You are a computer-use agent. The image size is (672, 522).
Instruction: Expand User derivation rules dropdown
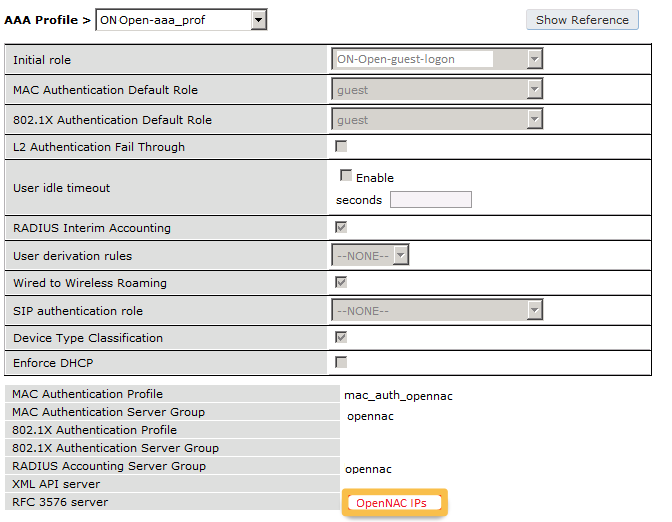tap(371, 256)
